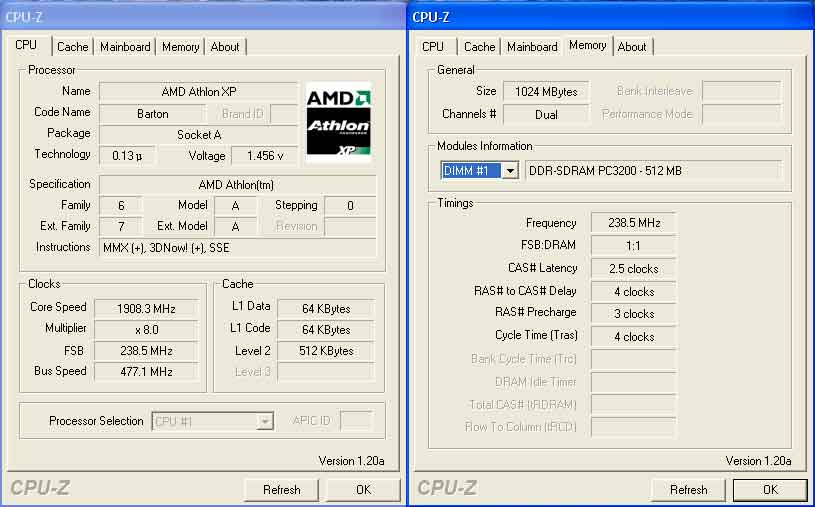Open Cache tab in right CPU-Z window

click(479, 47)
